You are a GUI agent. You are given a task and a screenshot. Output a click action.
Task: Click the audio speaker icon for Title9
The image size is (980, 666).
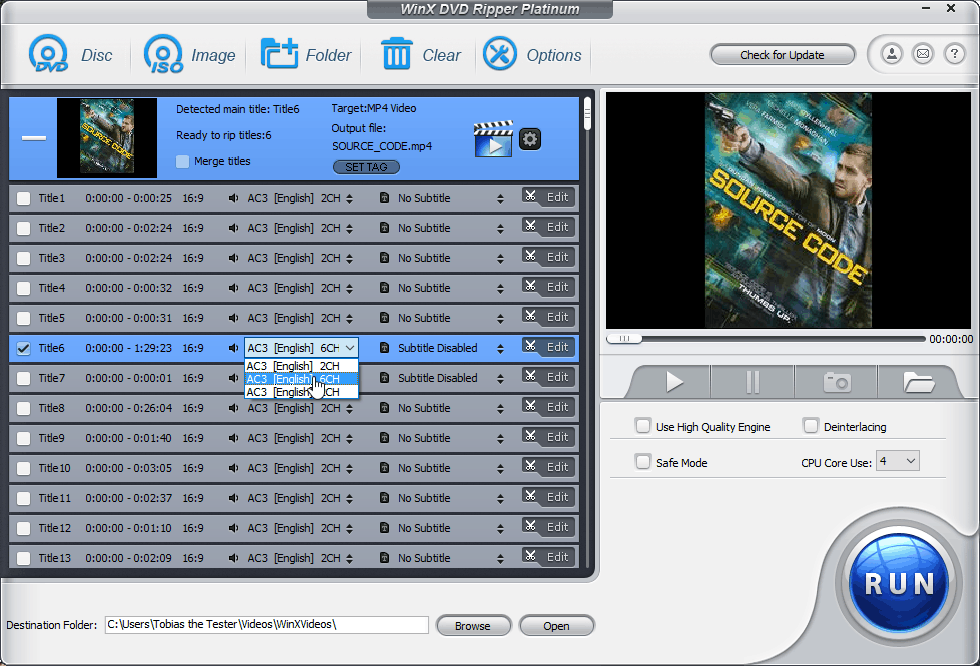coord(233,438)
